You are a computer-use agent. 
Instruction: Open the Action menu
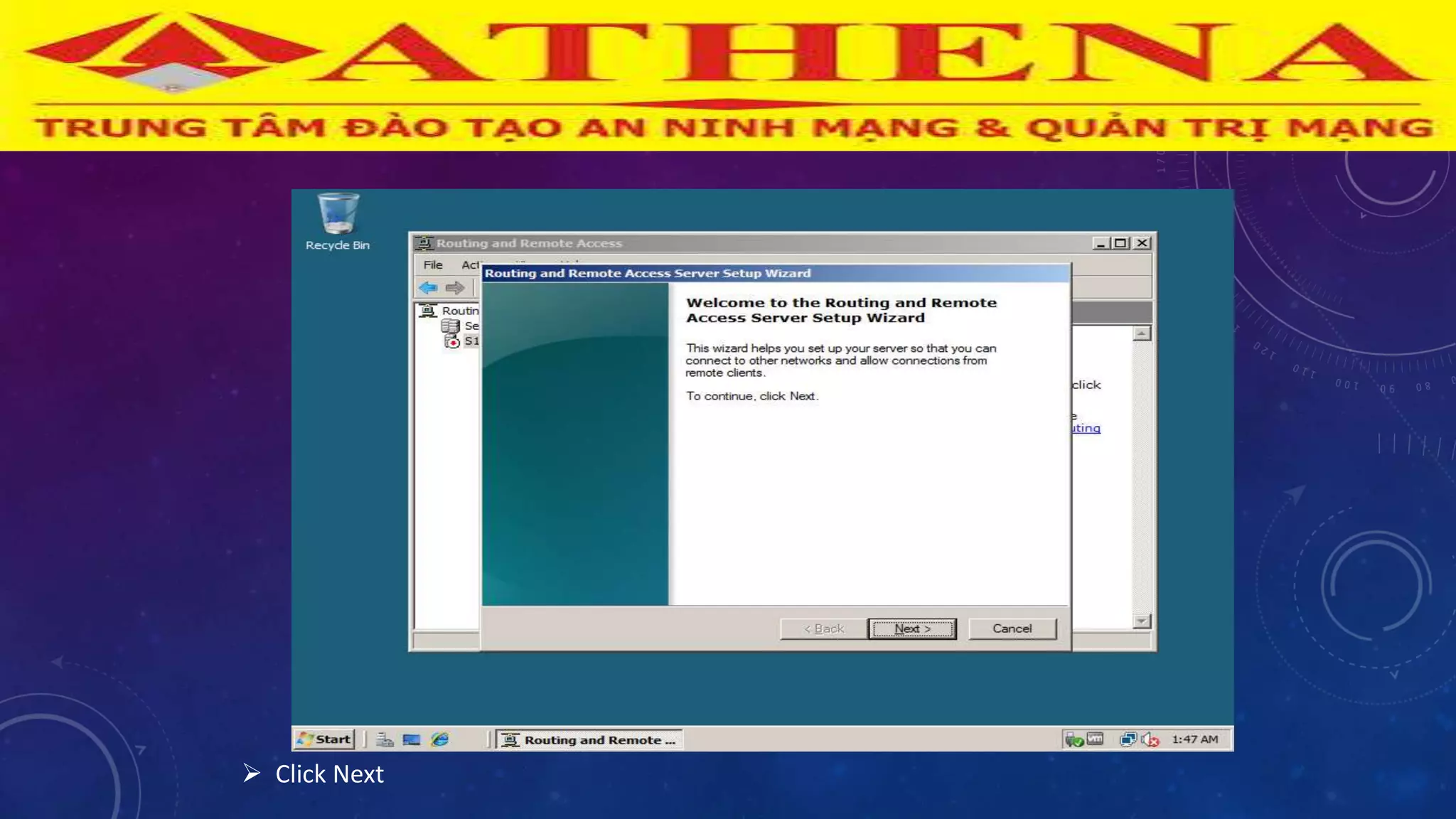(x=470, y=264)
